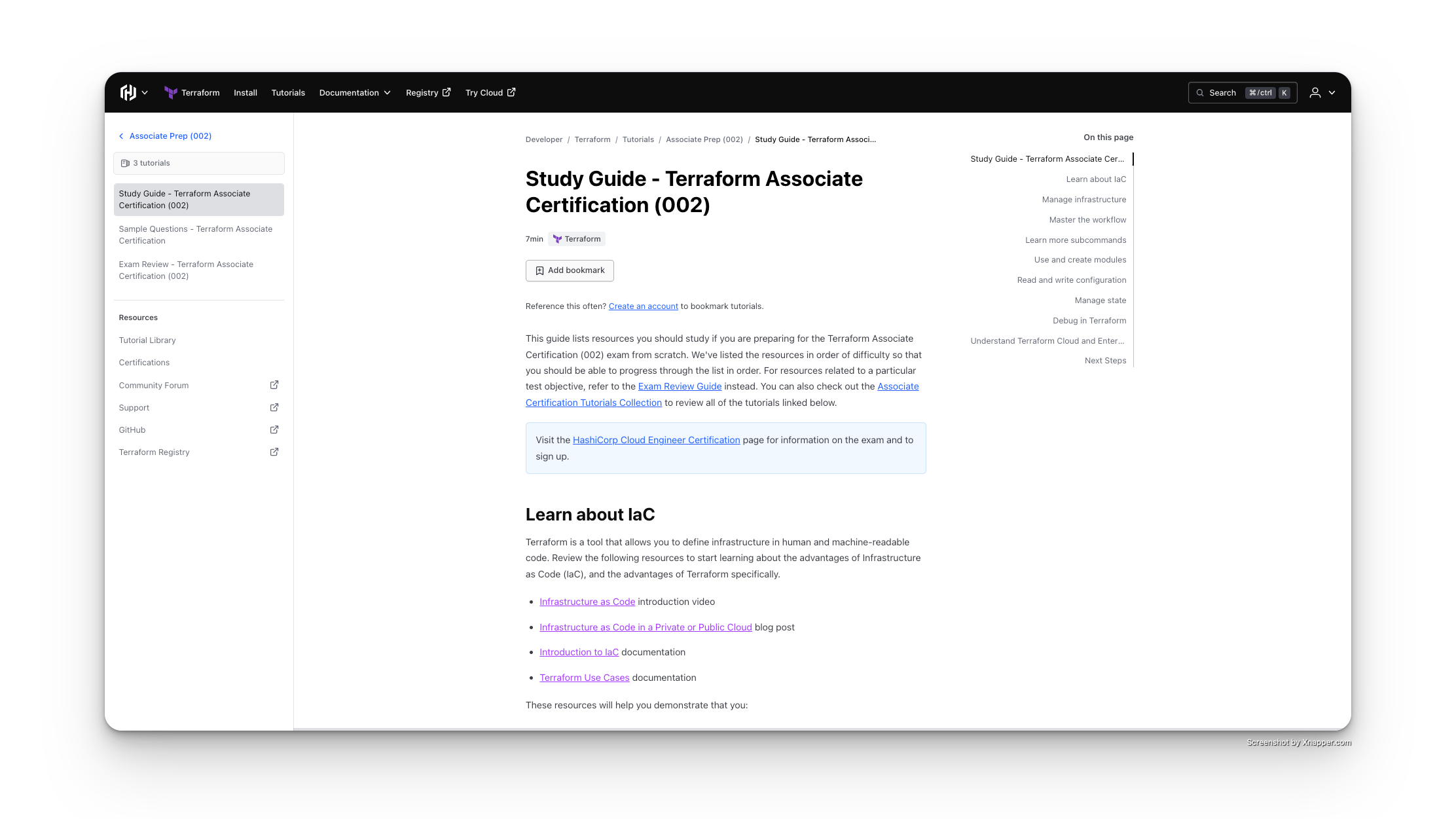Click the Search input field
Screen dimensions: 1456x819
tap(1243, 93)
